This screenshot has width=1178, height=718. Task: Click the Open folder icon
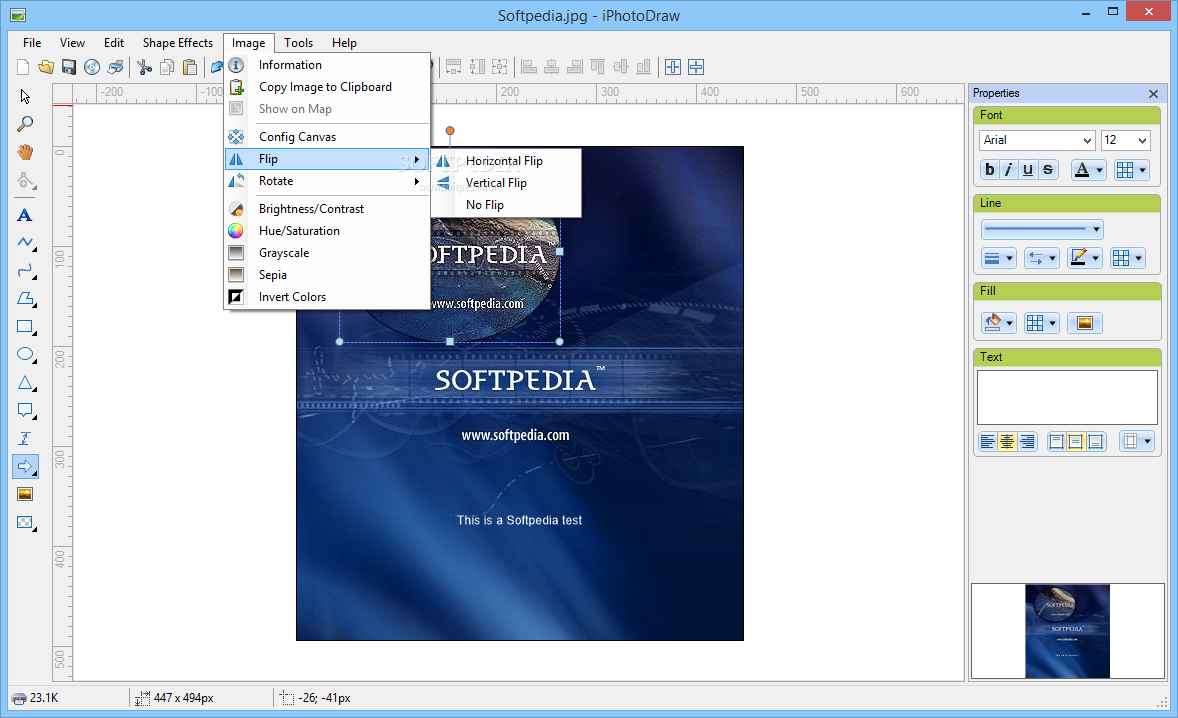tap(46, 67)
